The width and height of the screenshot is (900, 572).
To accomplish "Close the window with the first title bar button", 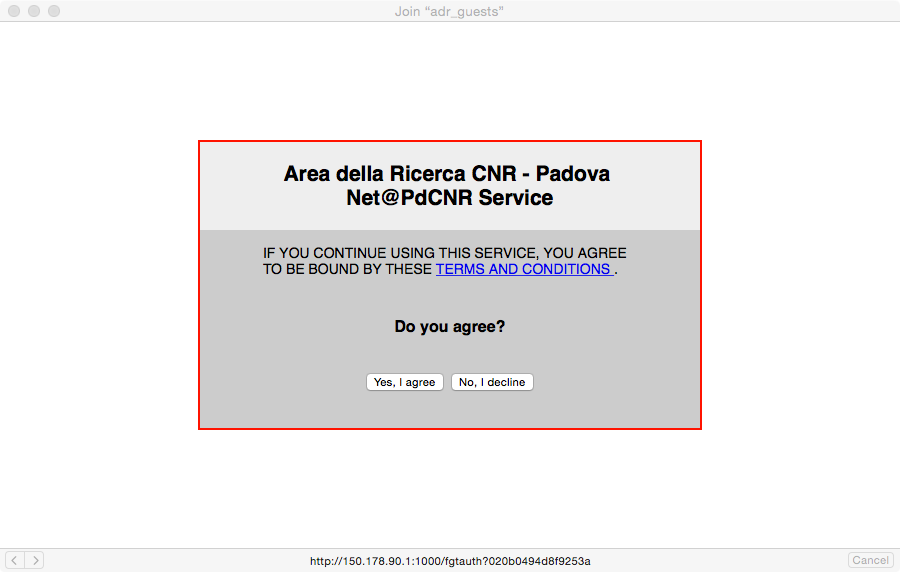I will click(x=14, y=11).
